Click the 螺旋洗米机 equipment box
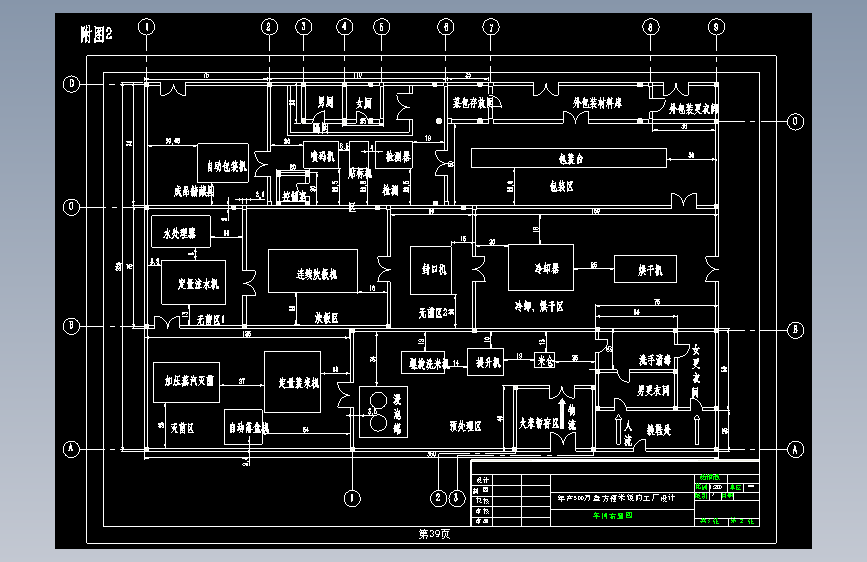This screenshot has height=562, width=867. point(424,363)
